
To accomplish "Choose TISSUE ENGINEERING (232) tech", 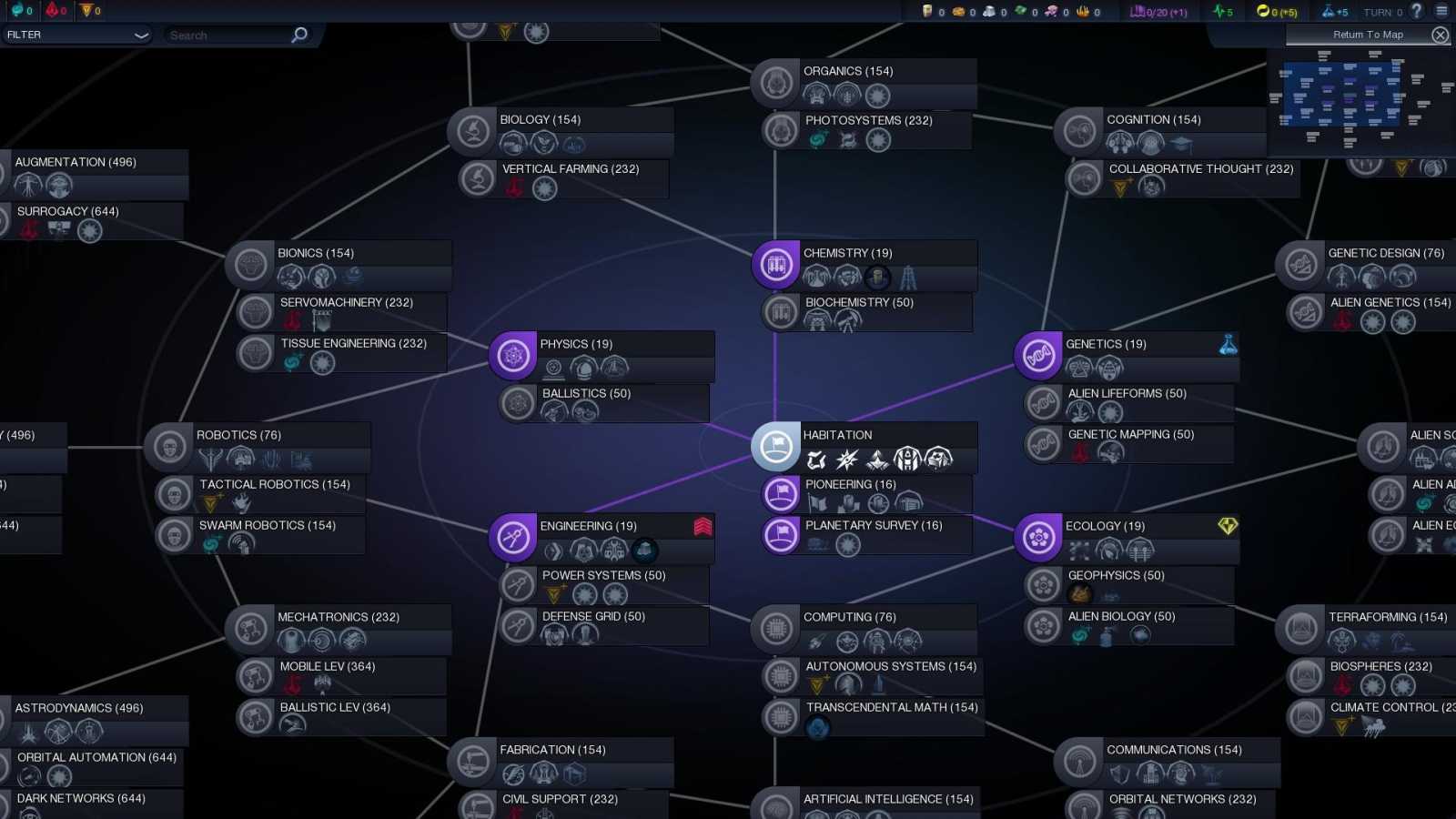I will coord(342,353).
